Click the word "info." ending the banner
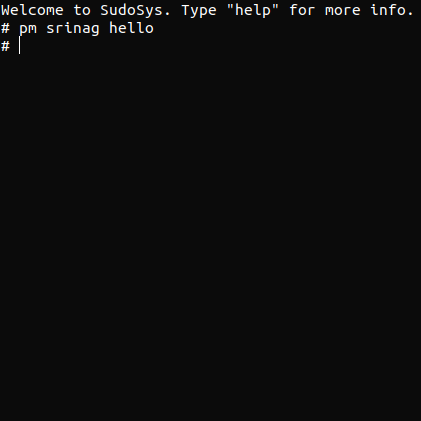The width and height of the screenshot is (421, 421). point(392,10)
